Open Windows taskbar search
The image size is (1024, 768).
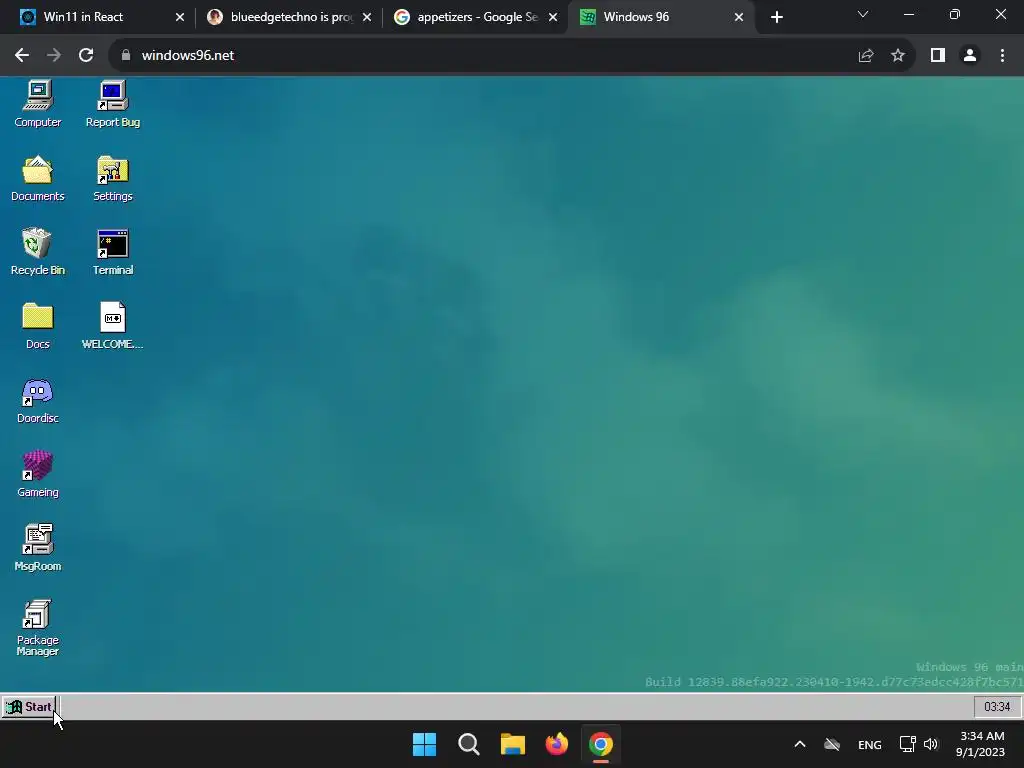pos(469,744)
